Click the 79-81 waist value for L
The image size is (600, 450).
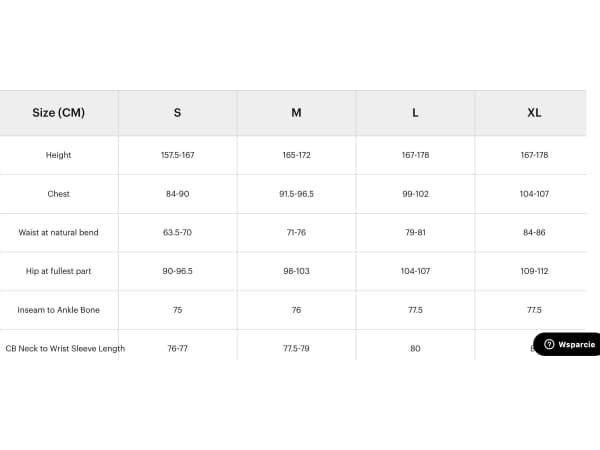(415, 232)
